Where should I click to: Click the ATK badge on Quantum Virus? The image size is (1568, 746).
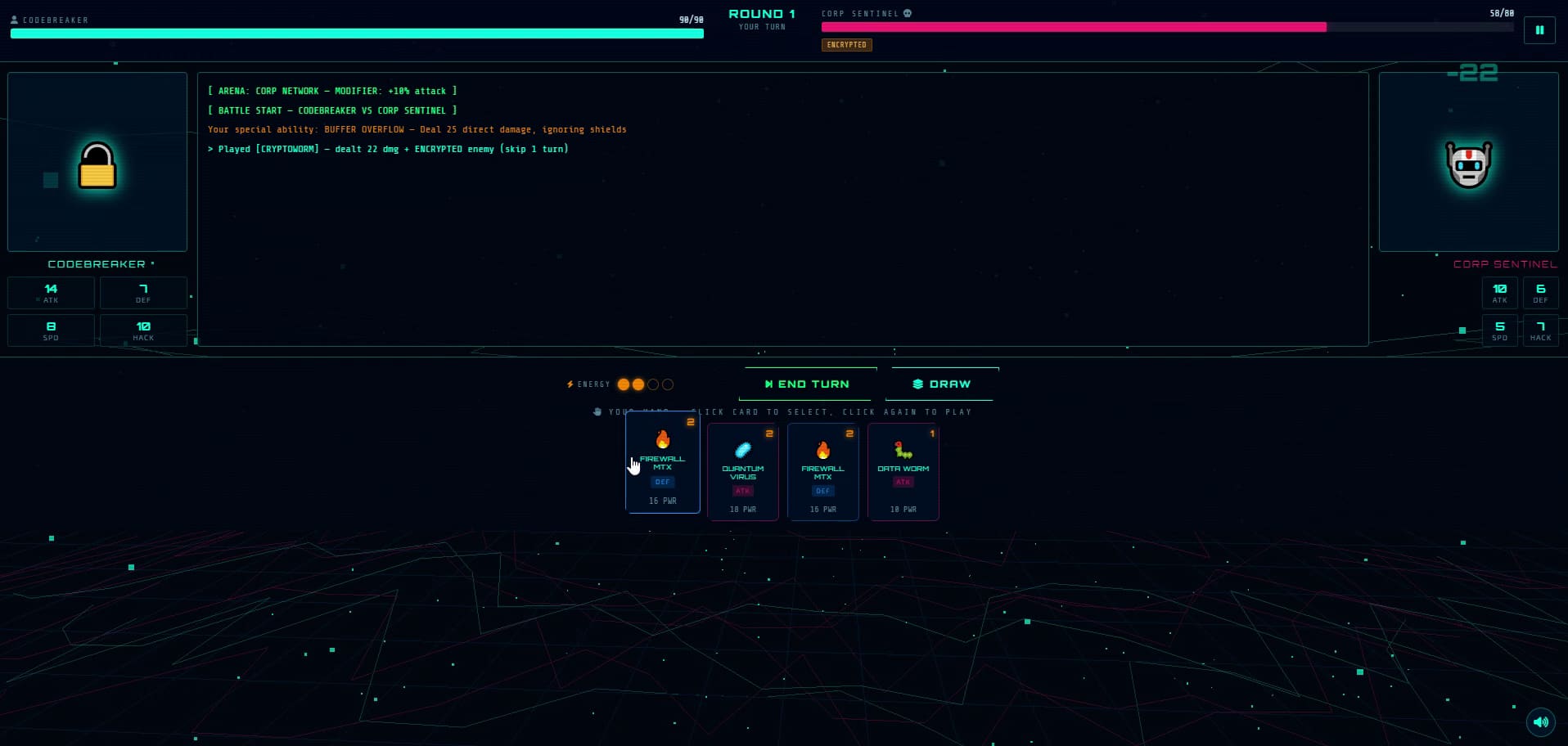742,491
